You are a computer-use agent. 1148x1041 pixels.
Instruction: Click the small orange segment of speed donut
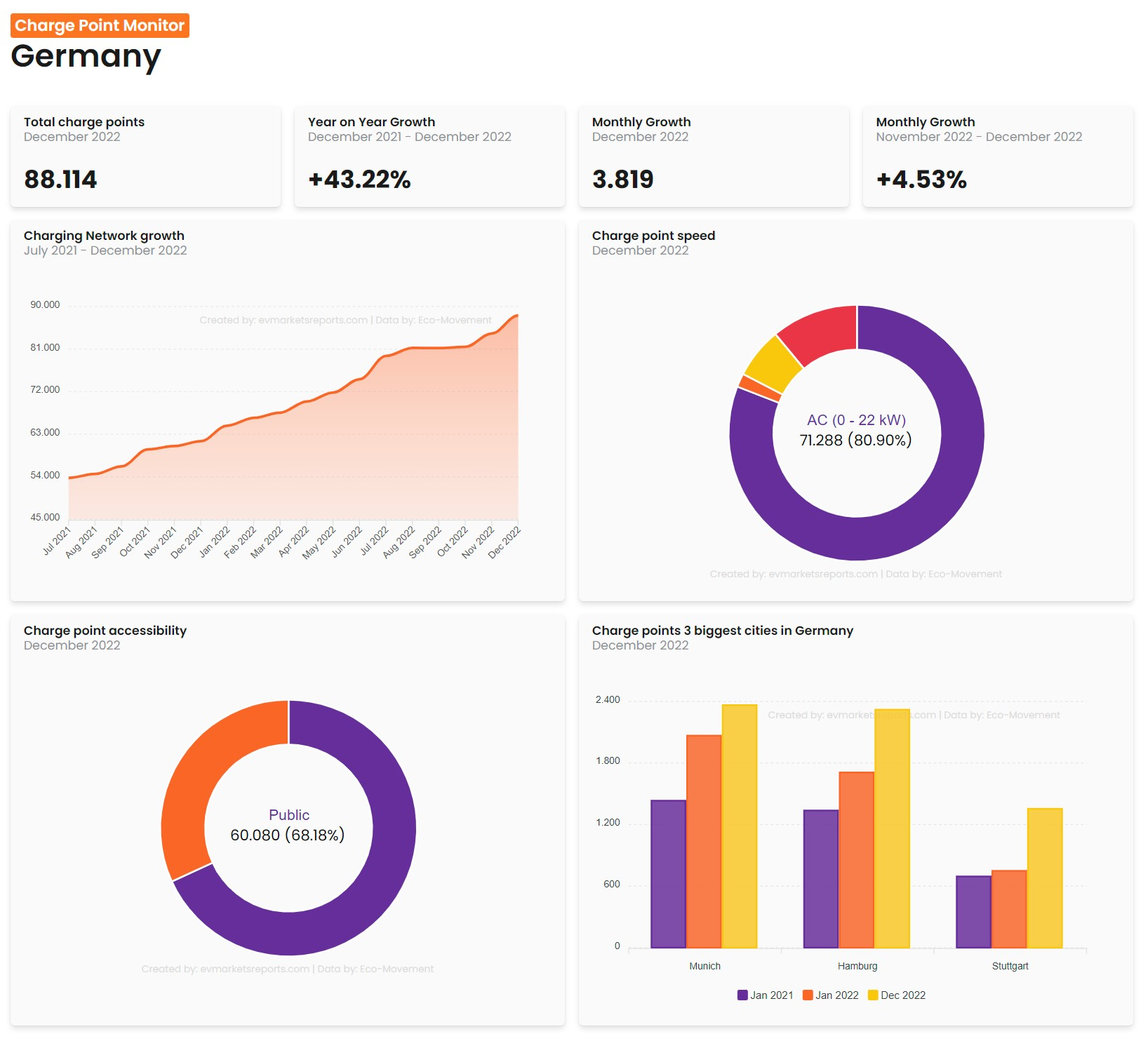click(x=759, y=389)
